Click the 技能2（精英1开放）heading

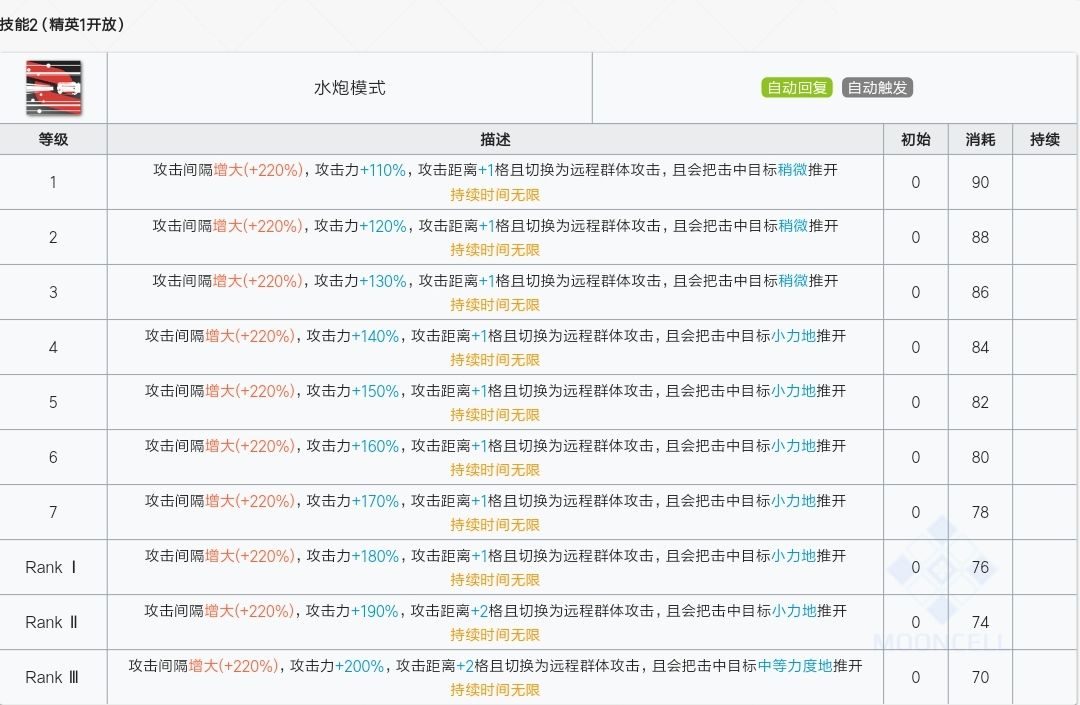(62, 25)
